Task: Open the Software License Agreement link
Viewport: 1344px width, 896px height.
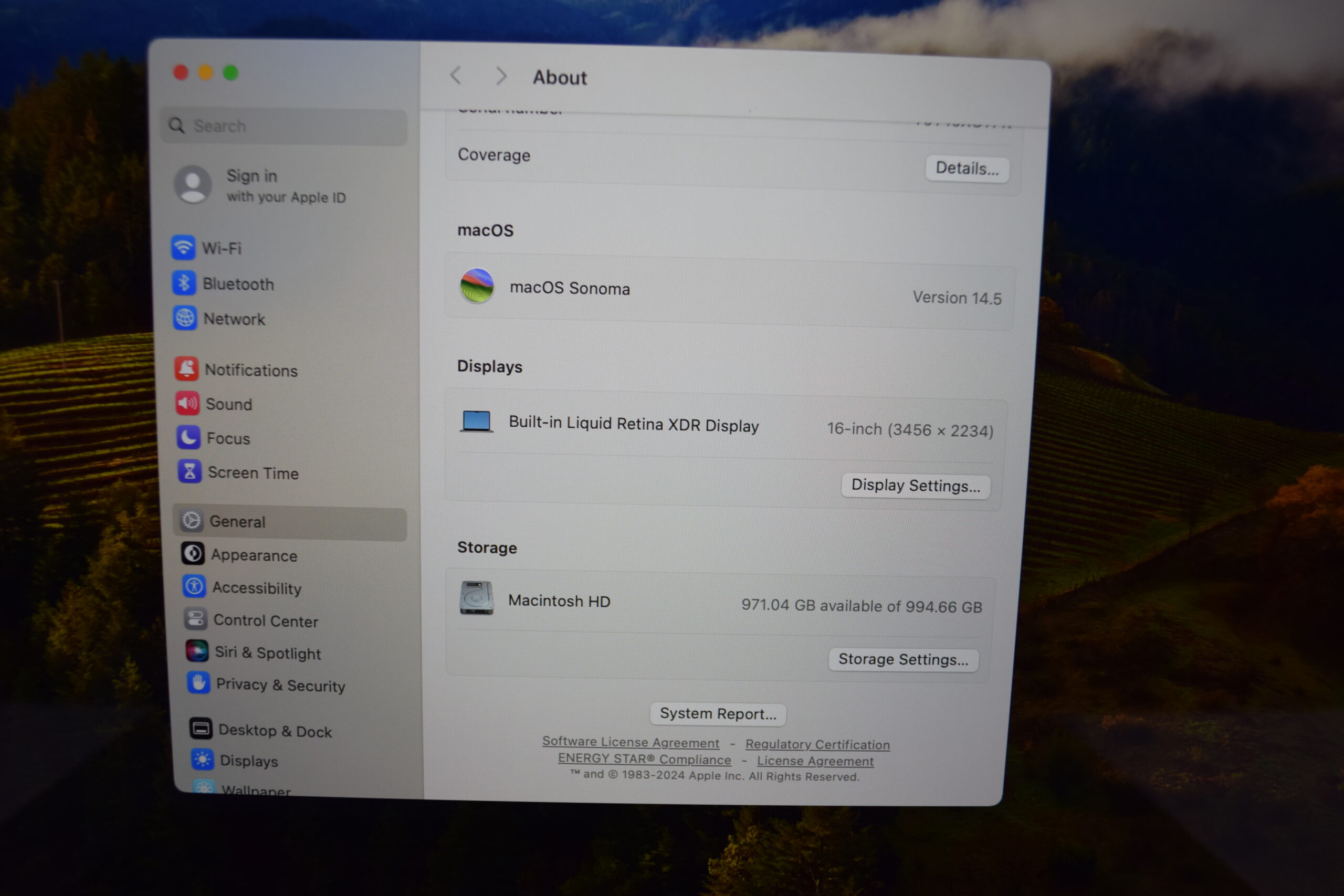Action: 631,742
